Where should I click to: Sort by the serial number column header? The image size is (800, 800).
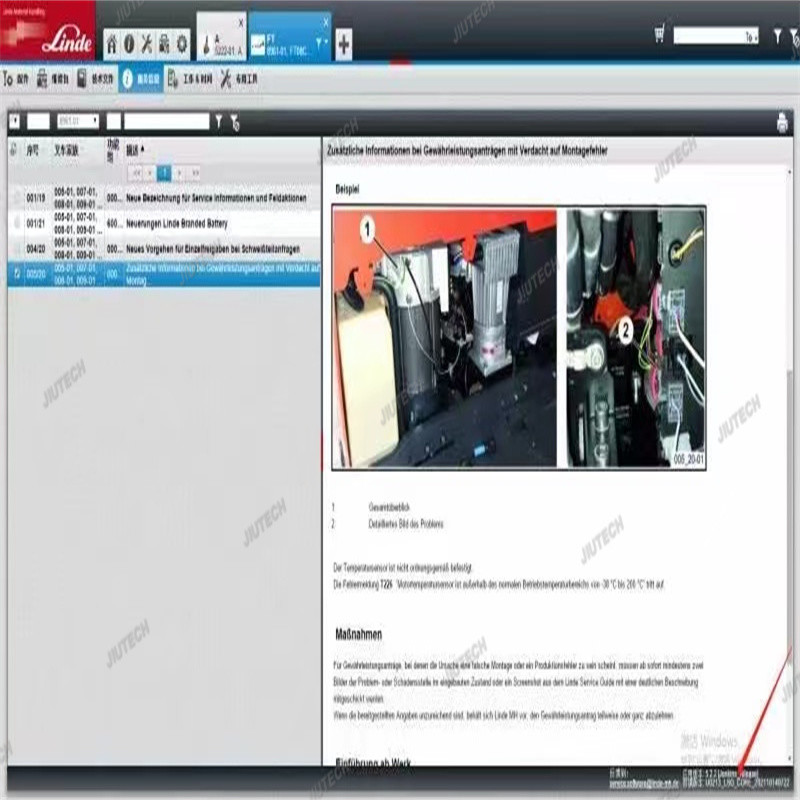coord(33,150)
